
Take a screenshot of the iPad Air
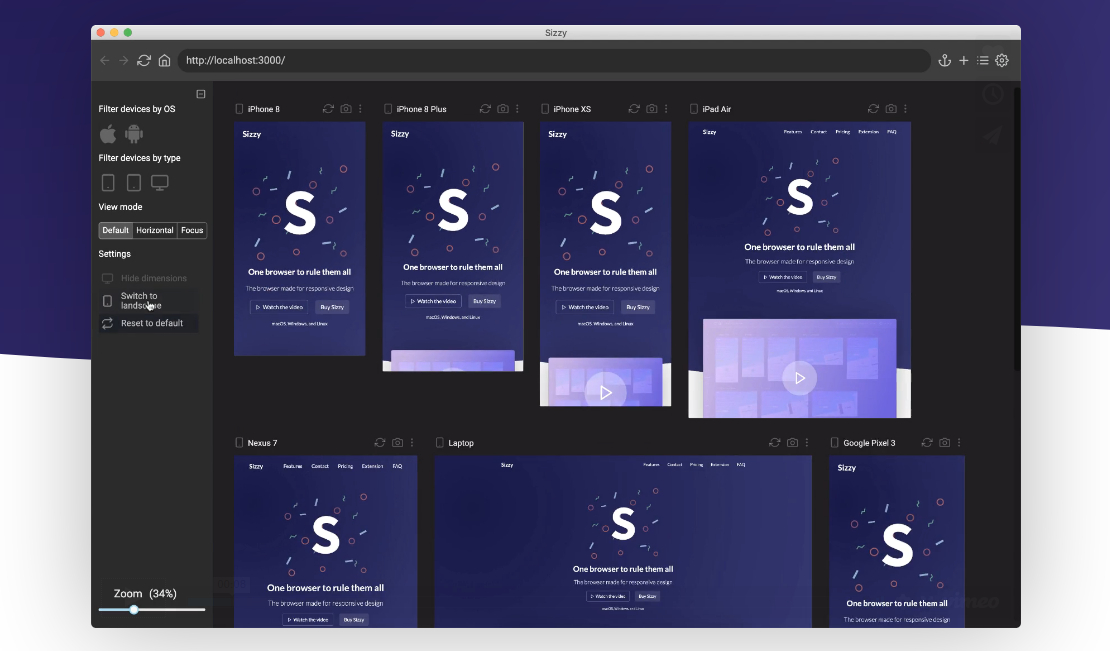(890, 109)
